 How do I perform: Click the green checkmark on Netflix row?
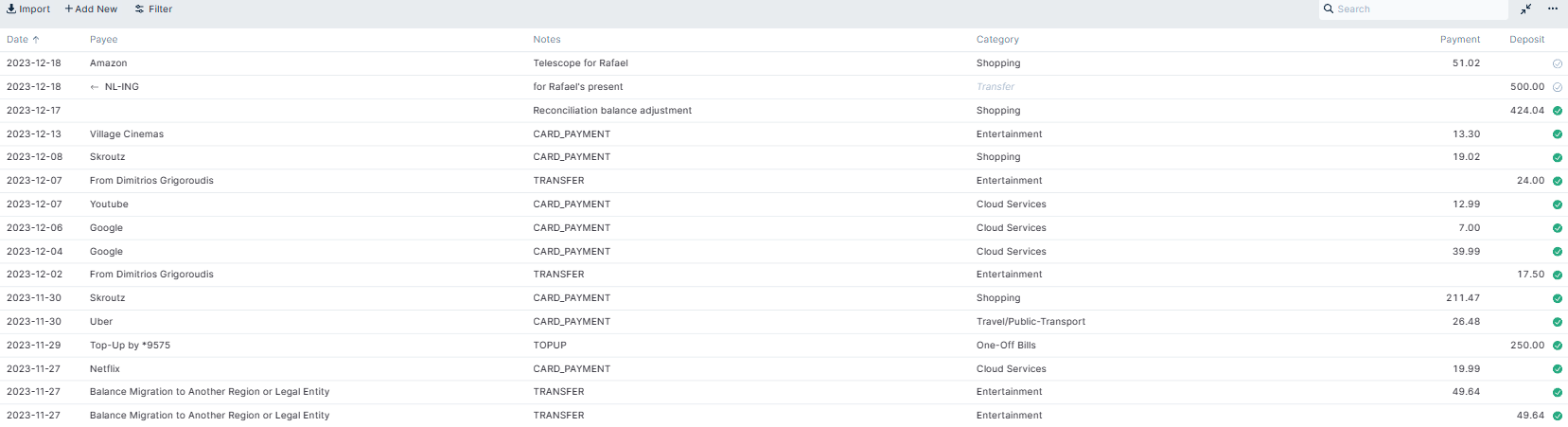[1558, 369]
